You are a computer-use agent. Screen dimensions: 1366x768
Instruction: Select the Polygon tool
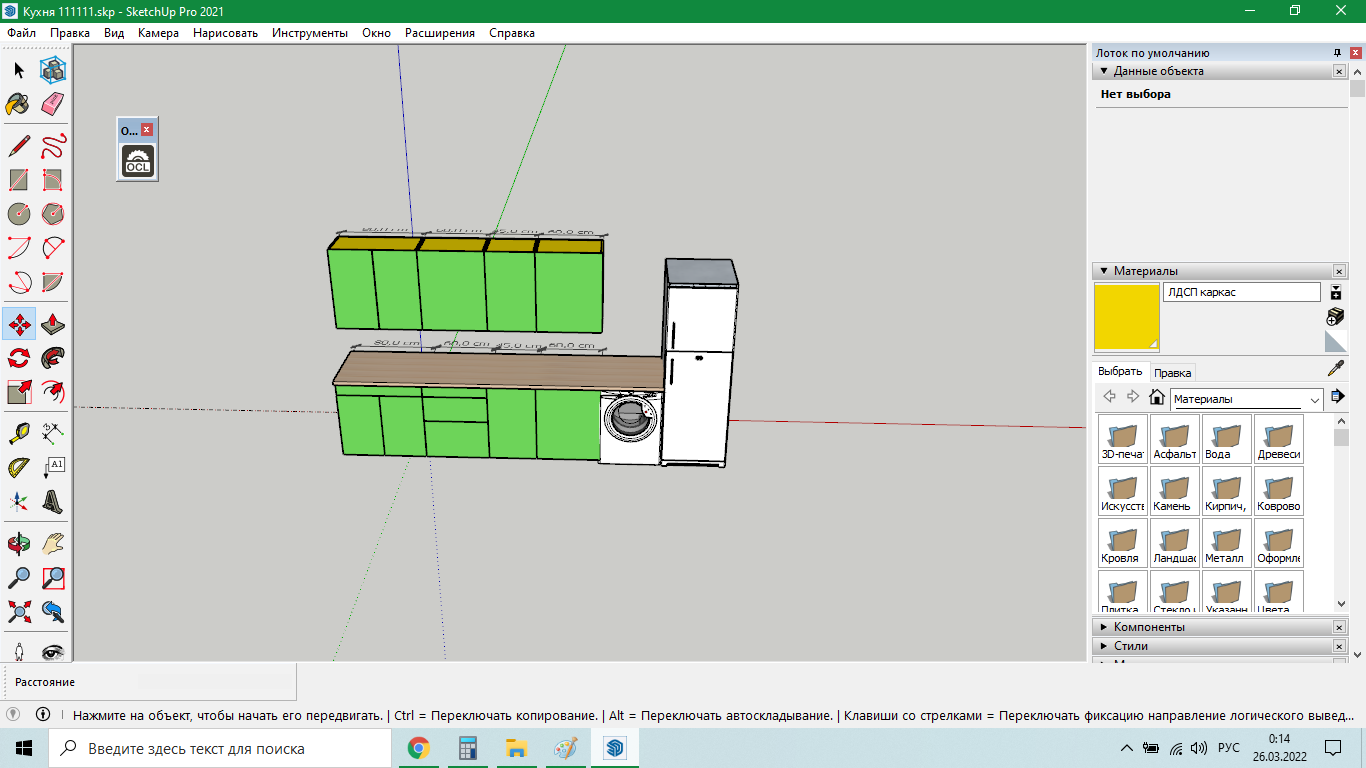[53, 214]
